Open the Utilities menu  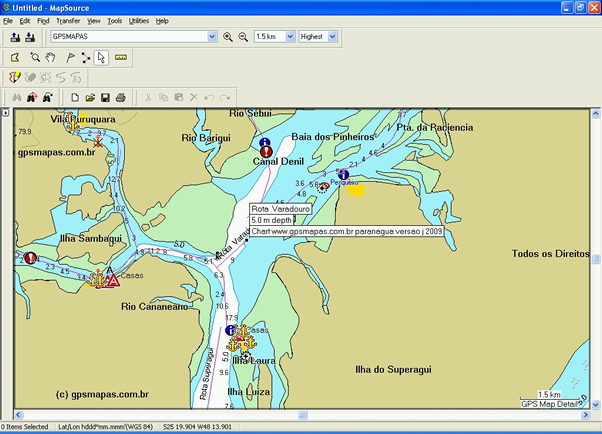(139, 20)
